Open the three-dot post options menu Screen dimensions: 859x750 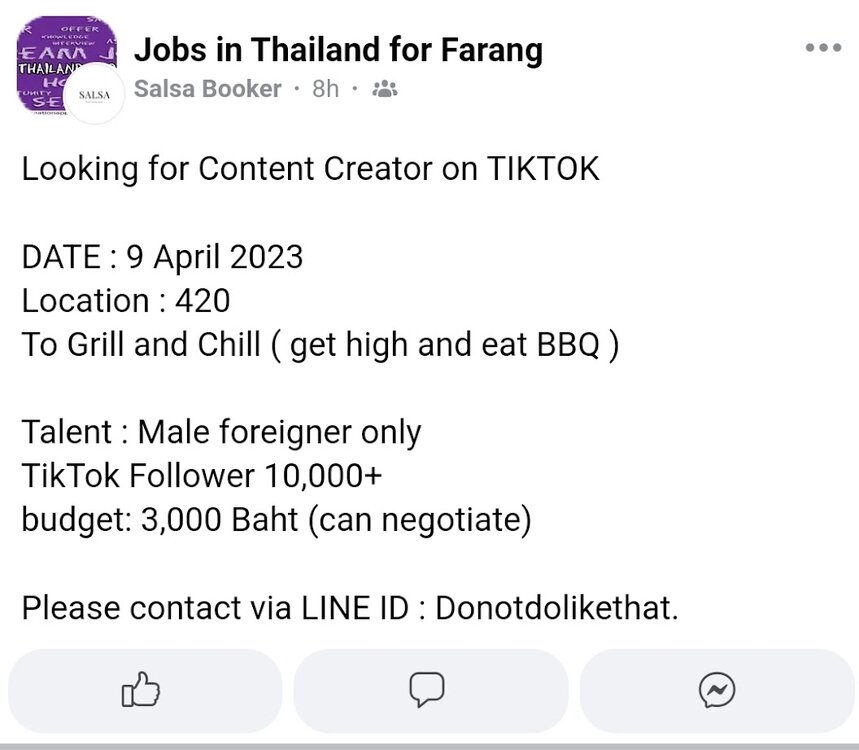(x=823, y=48)
